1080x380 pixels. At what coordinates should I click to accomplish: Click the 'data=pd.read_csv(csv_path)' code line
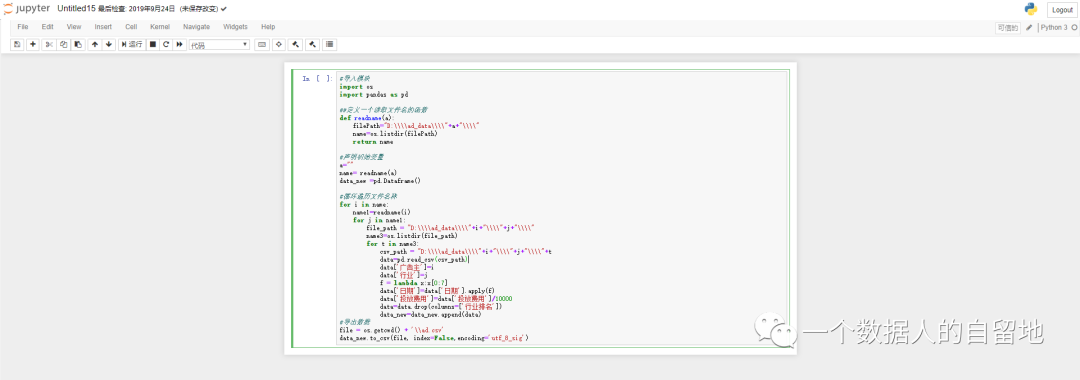[x=424, y=259]
